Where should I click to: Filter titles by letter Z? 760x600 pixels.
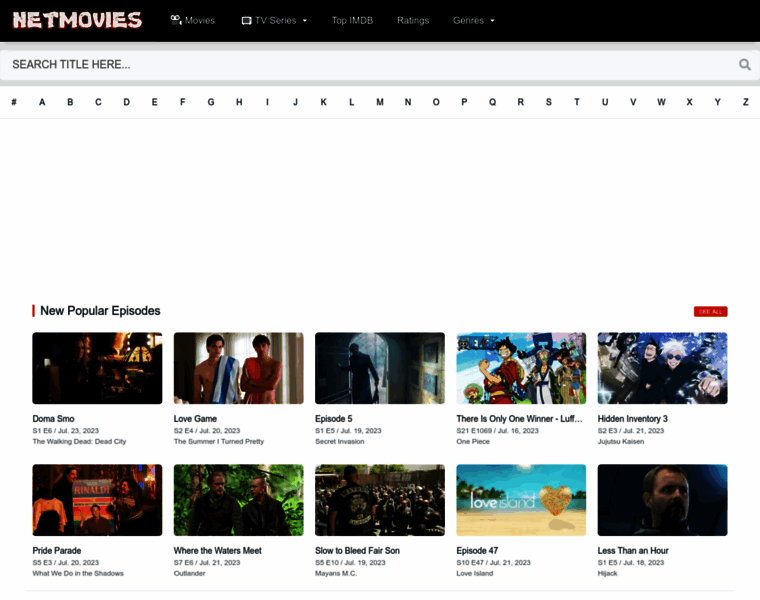(x=745, y=102)
